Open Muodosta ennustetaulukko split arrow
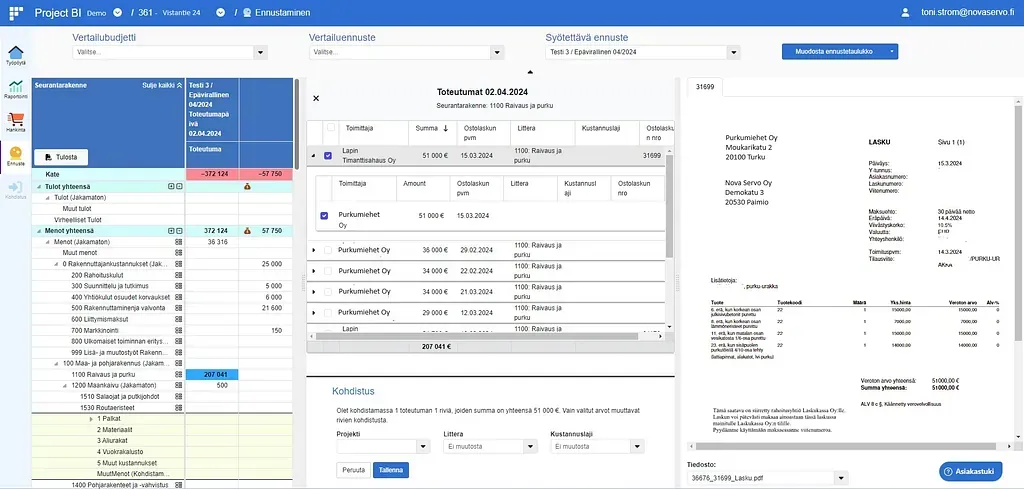The image size is (1024, 489). pyautogui.click(x=889, y=52)
